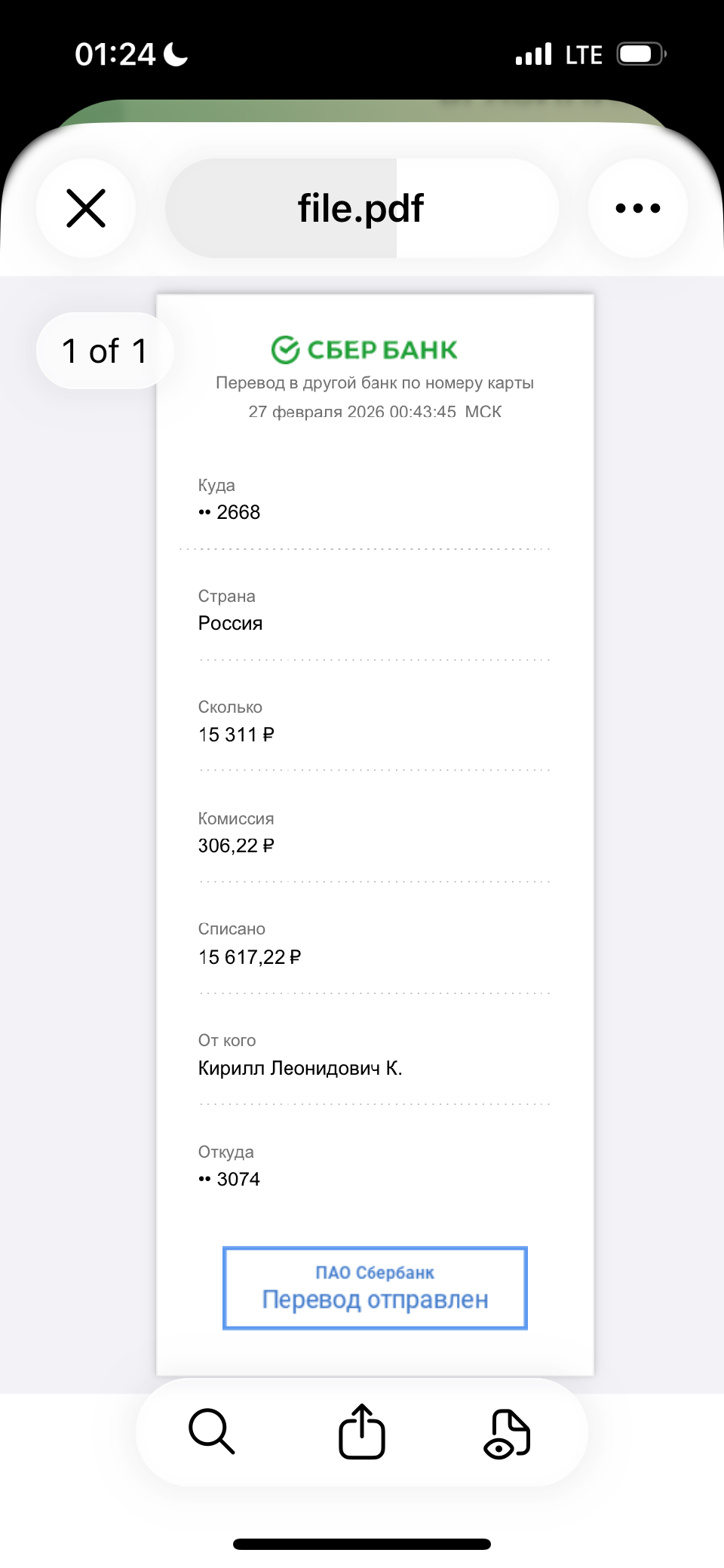Tap the sender name Кирилл Леонидович К.
This screenshot has height=1568, width=724.
(x=300, y=1068)
